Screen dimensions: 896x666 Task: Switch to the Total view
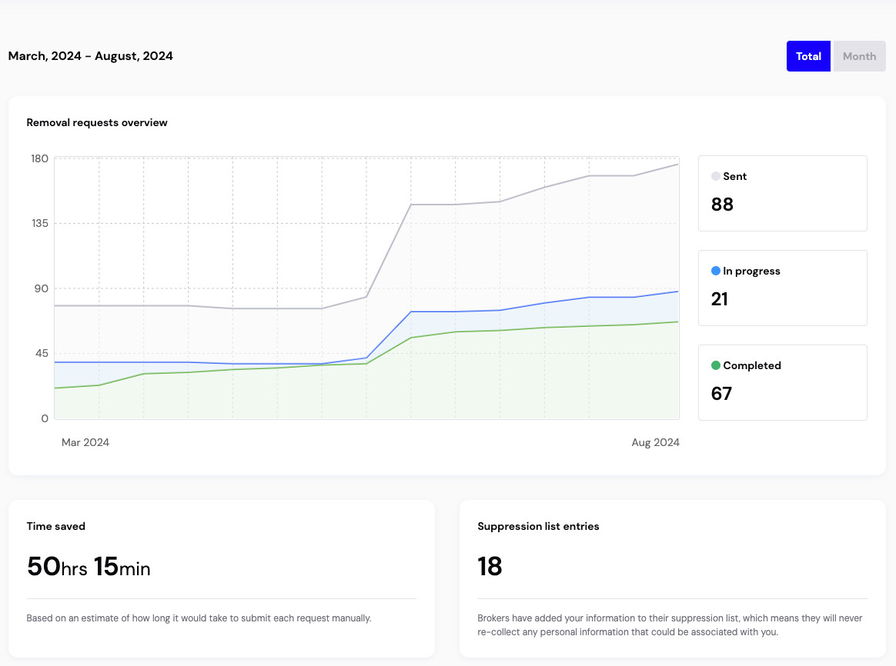point(808,56)
